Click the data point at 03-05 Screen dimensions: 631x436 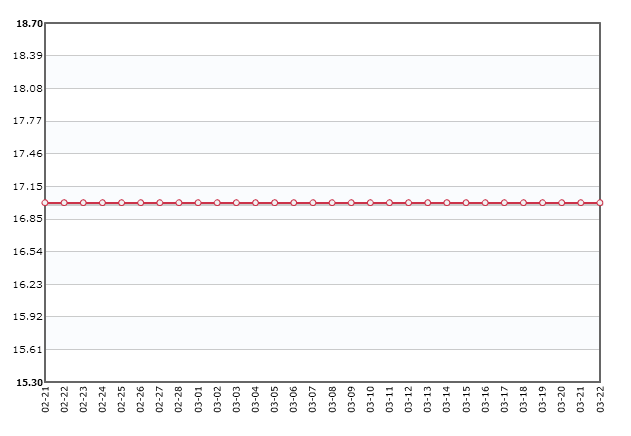click(x=274, y=203)
